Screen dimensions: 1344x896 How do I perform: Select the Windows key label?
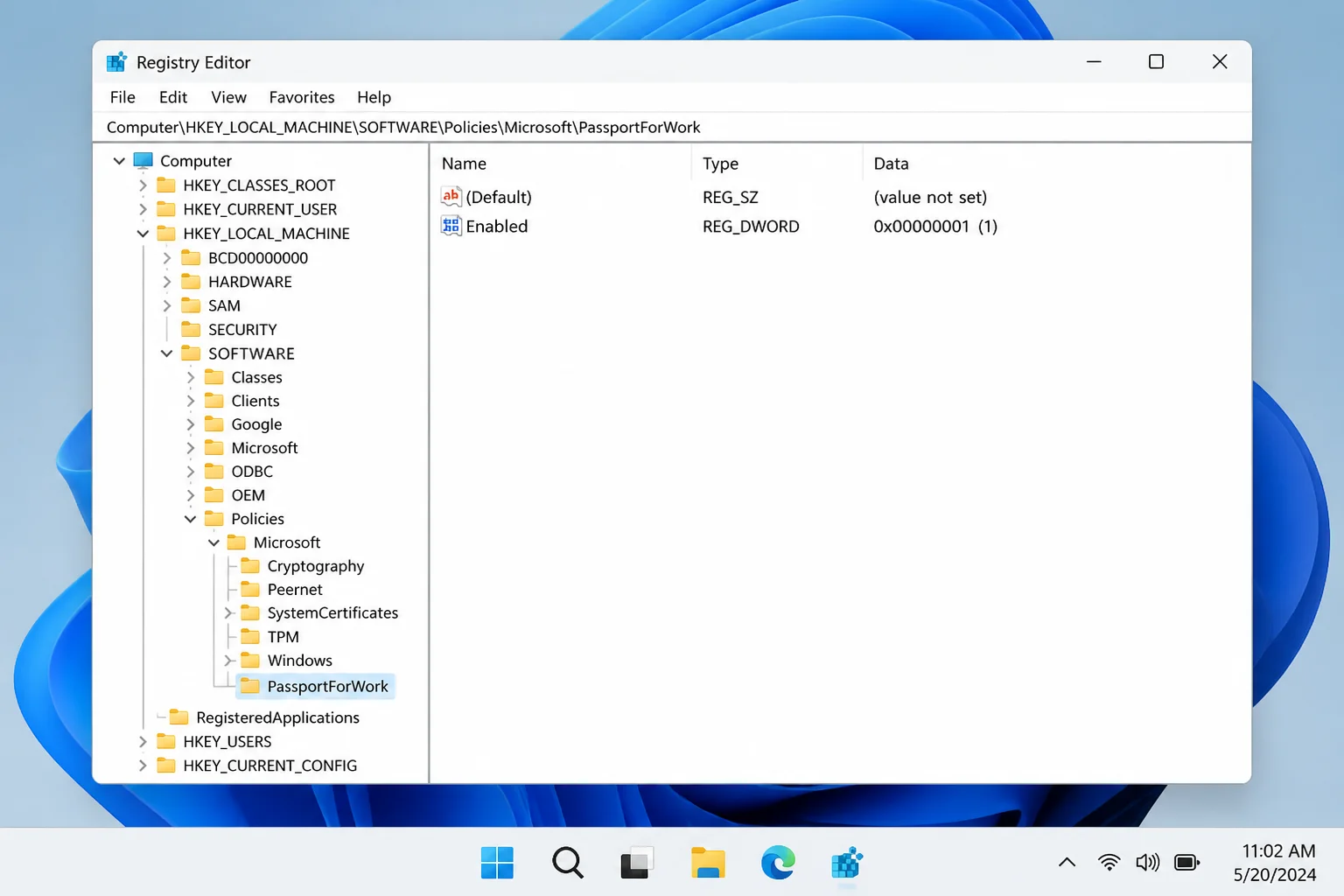[300, 661]
